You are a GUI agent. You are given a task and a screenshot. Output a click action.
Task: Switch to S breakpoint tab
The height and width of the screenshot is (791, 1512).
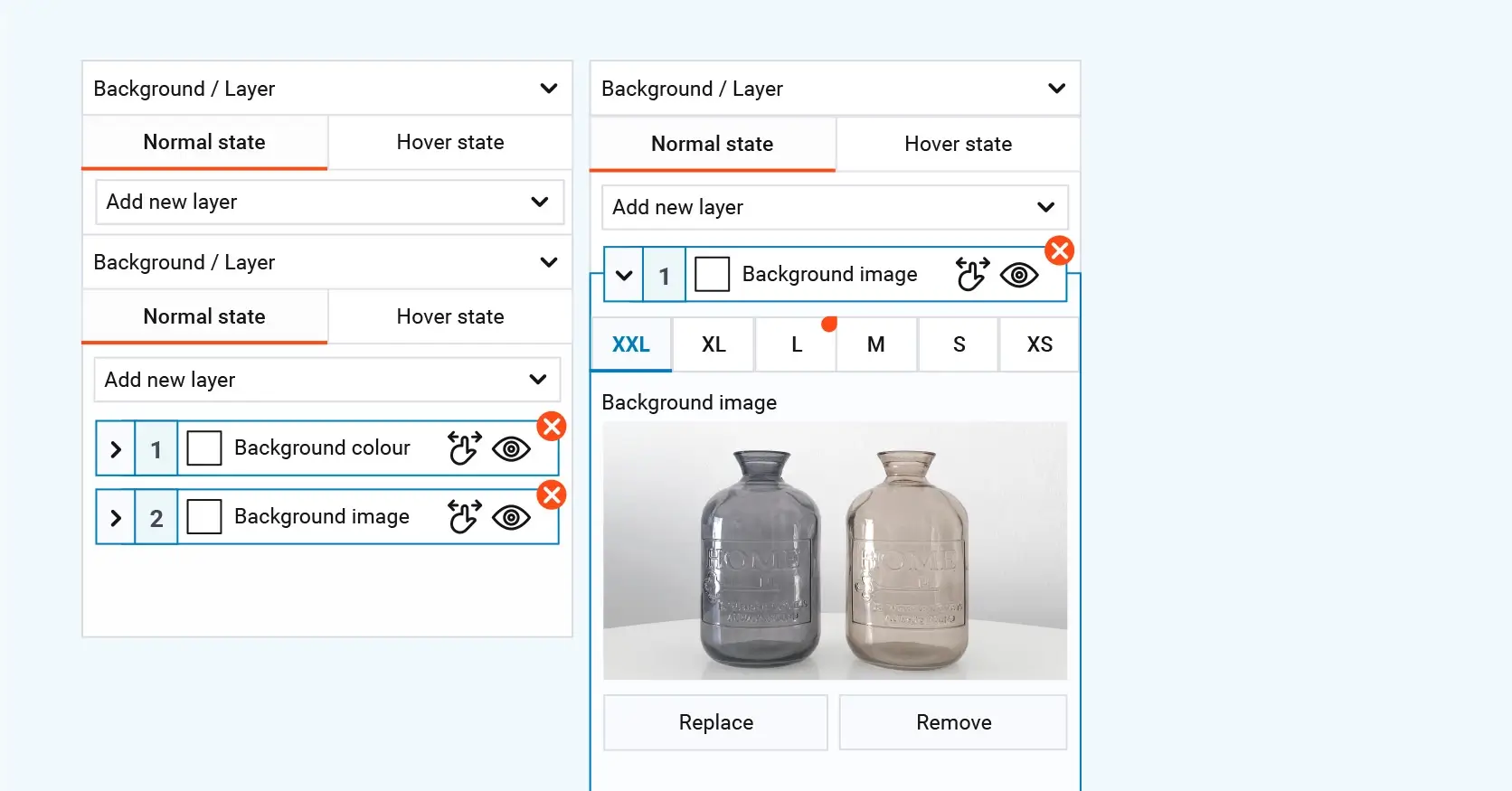959,344
